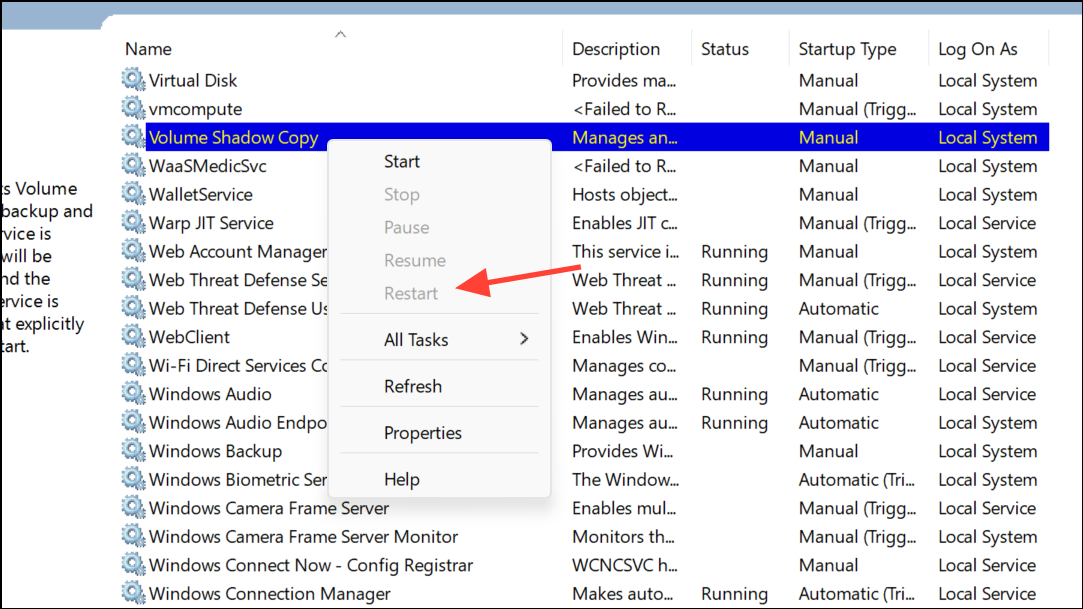The height and width of the screenshot is (609, 1083).
Task: Click the Volume Shadow Copy gear icon
Action: coord(133,136)
